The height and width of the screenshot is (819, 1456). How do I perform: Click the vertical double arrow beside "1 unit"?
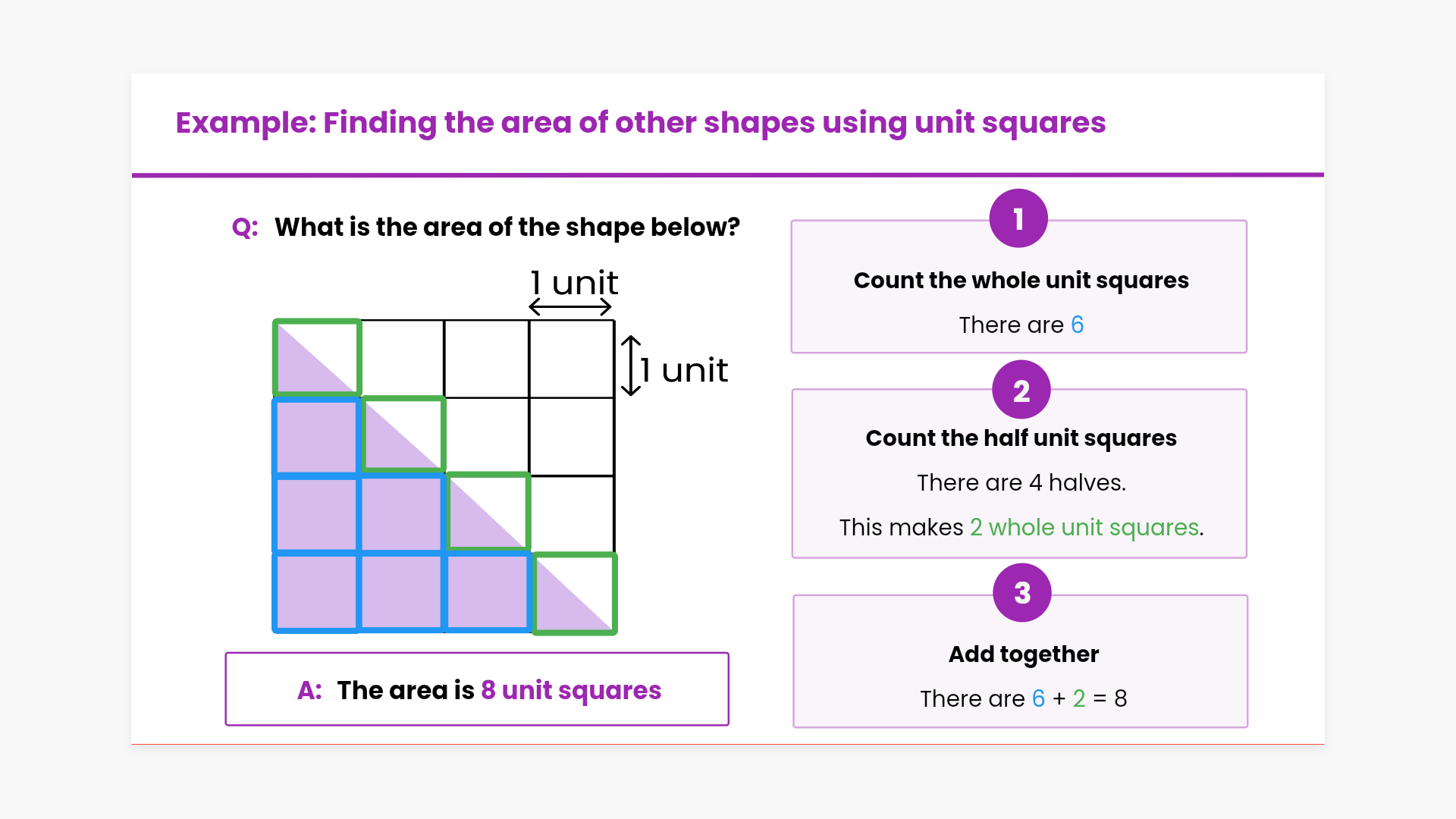point(631,366)
